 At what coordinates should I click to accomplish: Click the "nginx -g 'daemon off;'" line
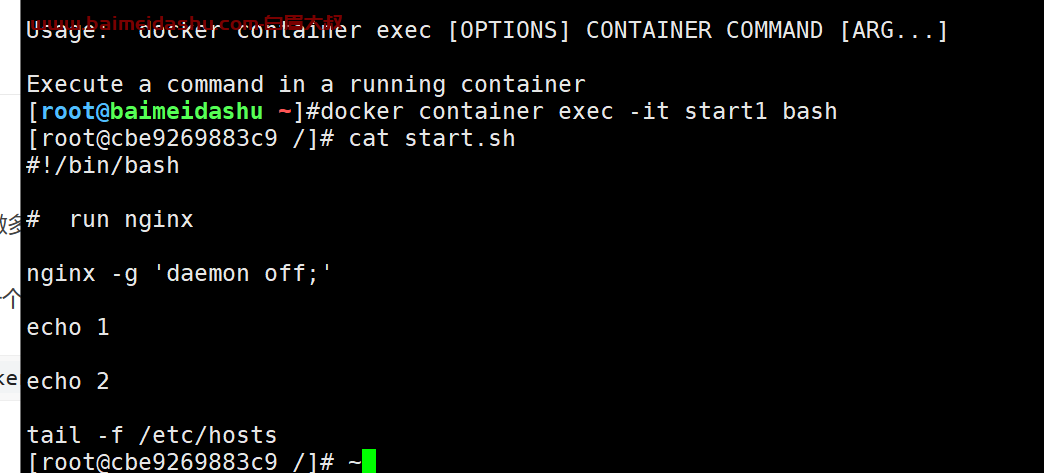click(x=179, y=273)
